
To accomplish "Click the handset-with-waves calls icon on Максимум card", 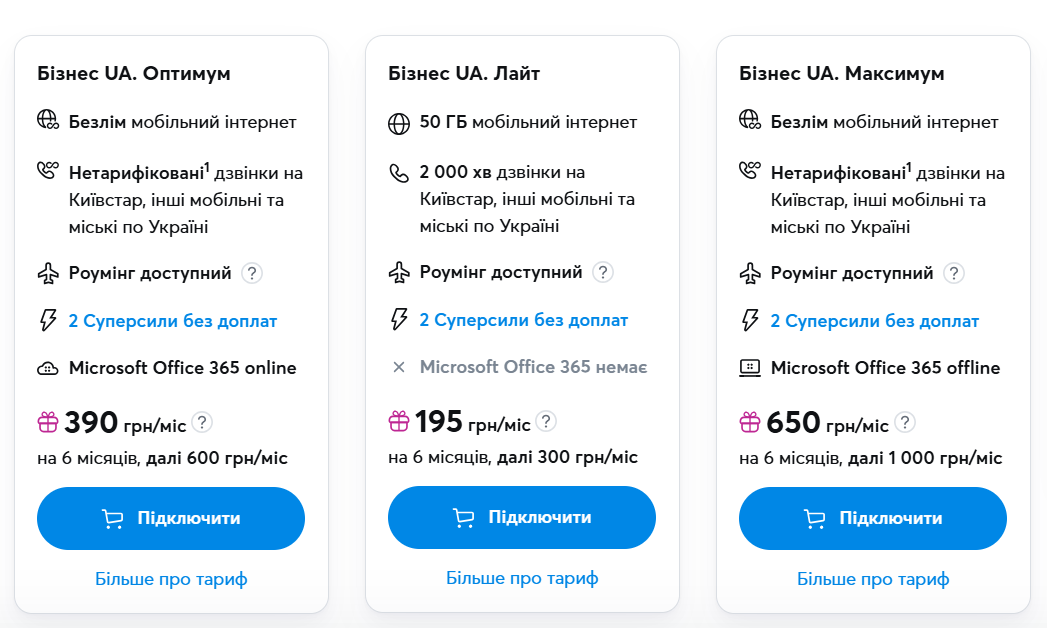I will 750,170.
